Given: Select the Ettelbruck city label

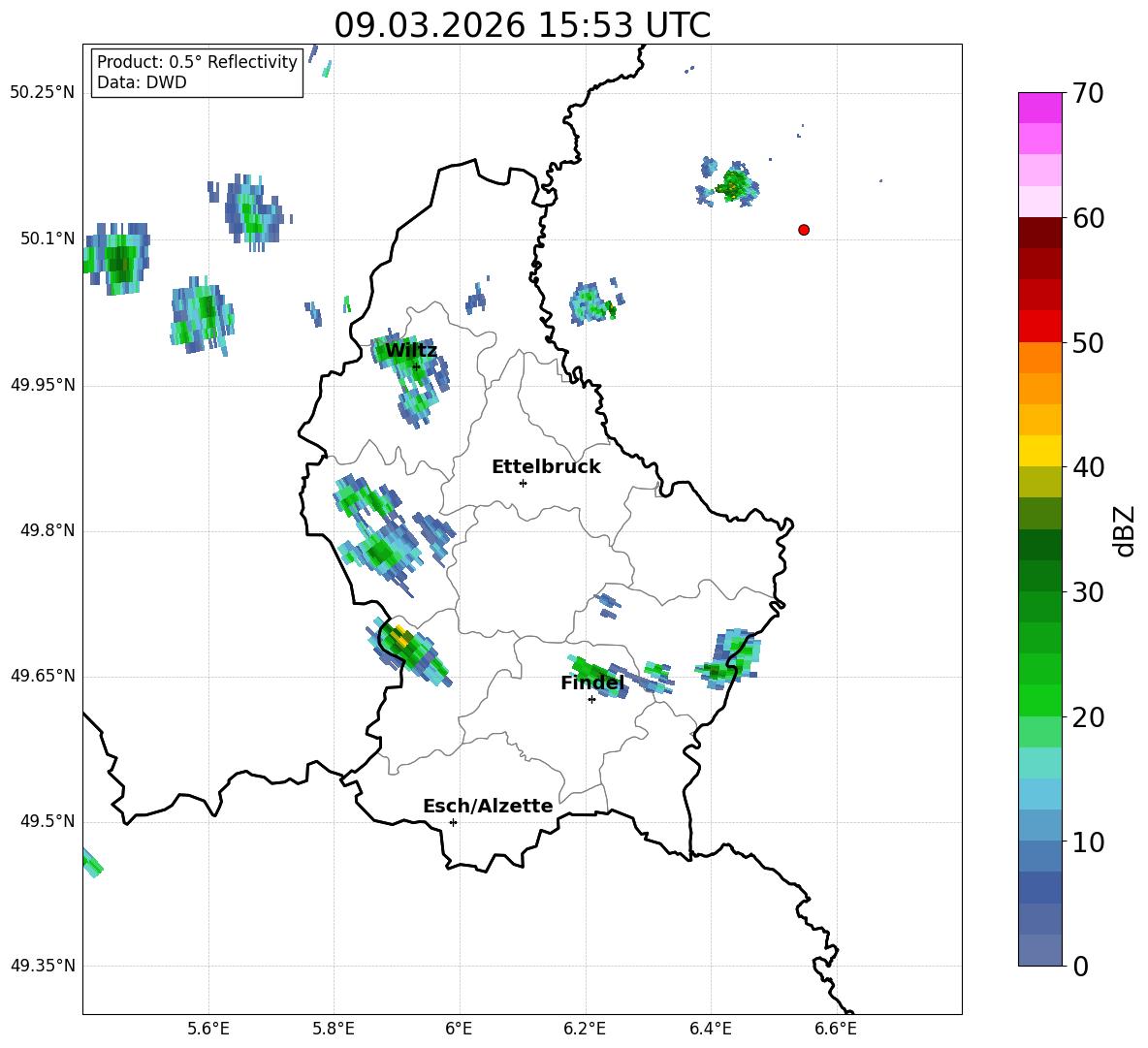Looking at the screenshot, I should pos(545,467).
